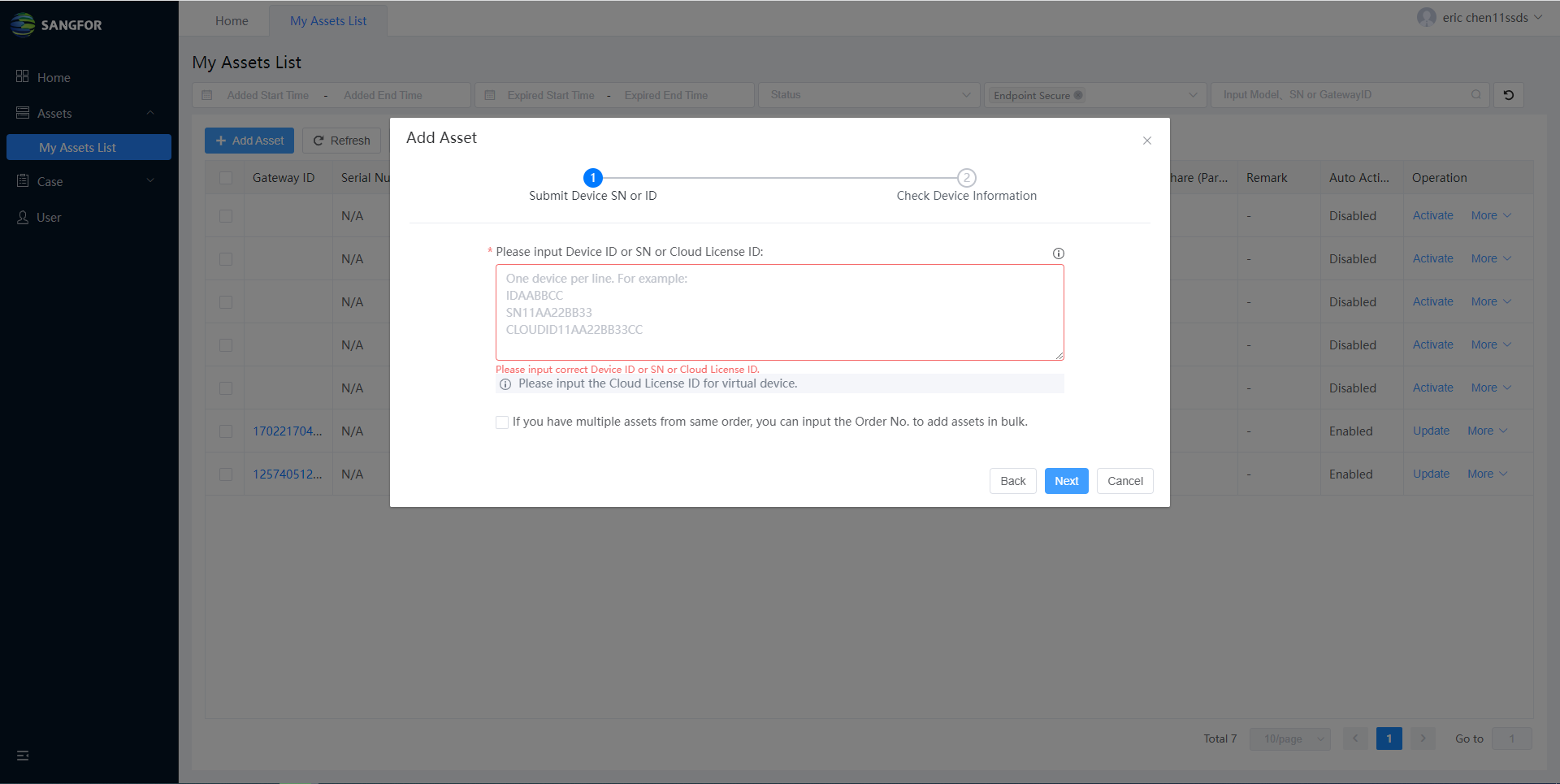Click into the Device ID or SN textarea
Screen dimensions: 1560x784
779,312
